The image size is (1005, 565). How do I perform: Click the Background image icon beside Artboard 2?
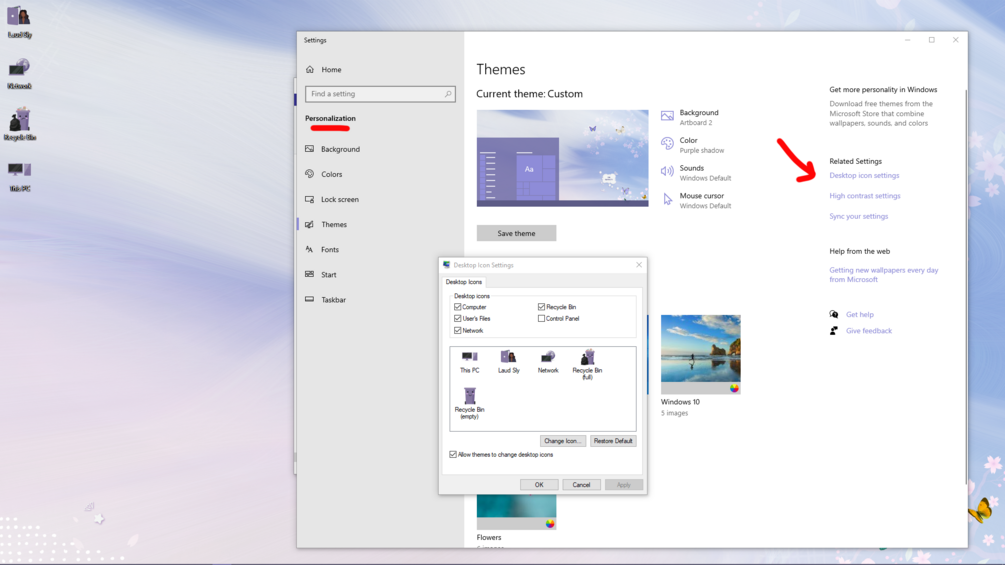[667, 117]
